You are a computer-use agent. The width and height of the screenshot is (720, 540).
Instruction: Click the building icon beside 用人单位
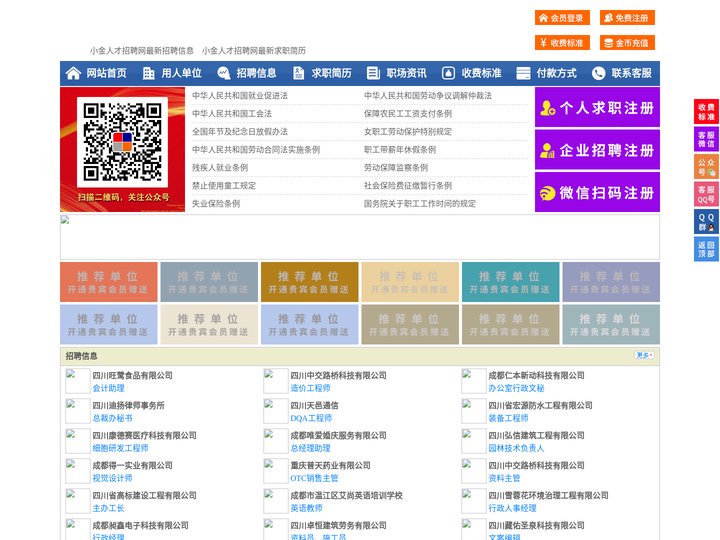tap(148, 73)
